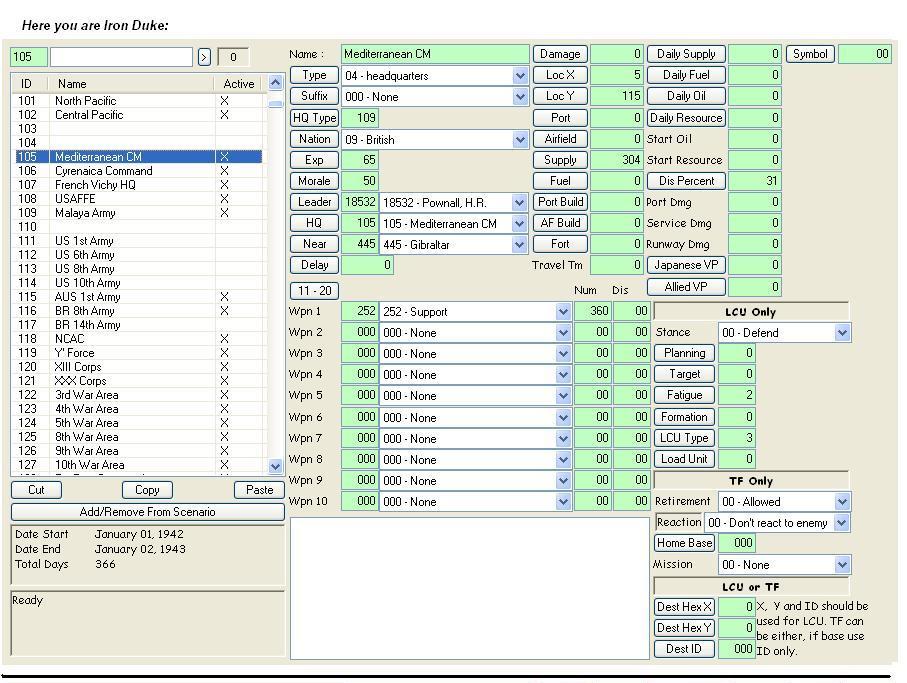Click the Damage button
This screenshot has width=907, height=683.
[560, 54]
